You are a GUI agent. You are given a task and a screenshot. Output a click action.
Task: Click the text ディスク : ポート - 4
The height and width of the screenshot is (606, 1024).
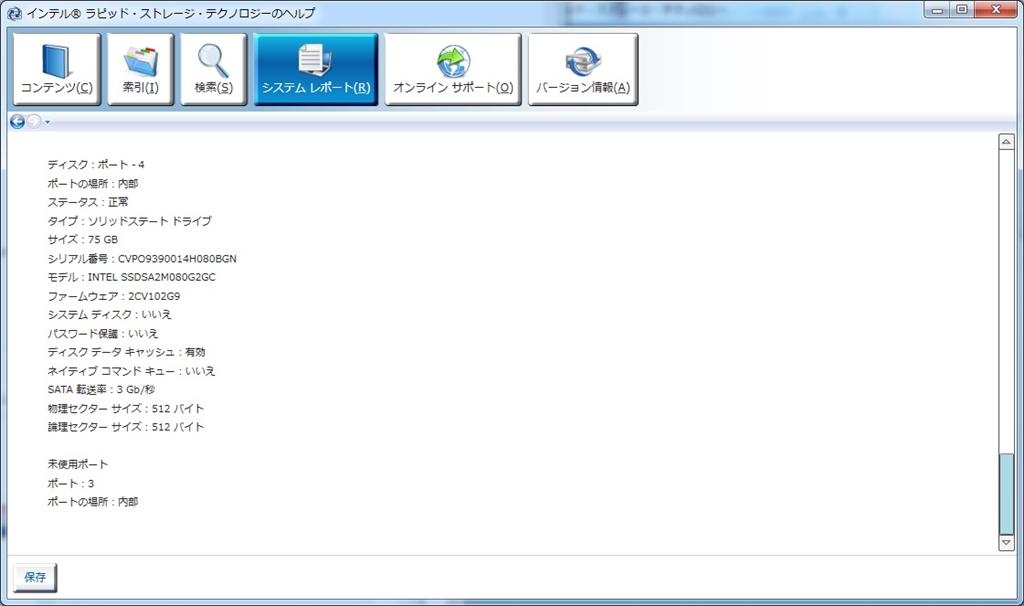pyautogui.click(x=96, y=165)
